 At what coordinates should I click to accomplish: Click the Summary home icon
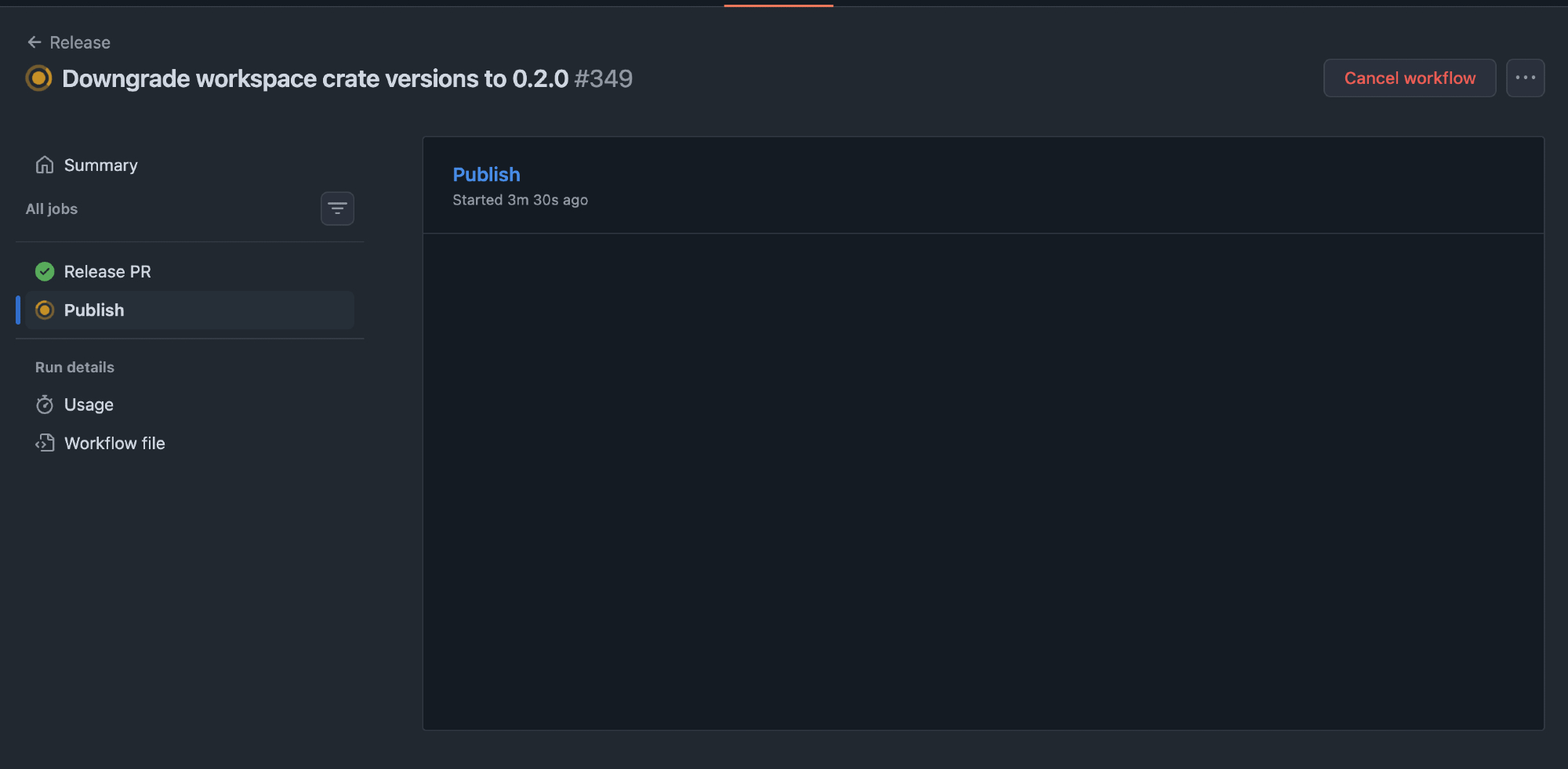45,165
